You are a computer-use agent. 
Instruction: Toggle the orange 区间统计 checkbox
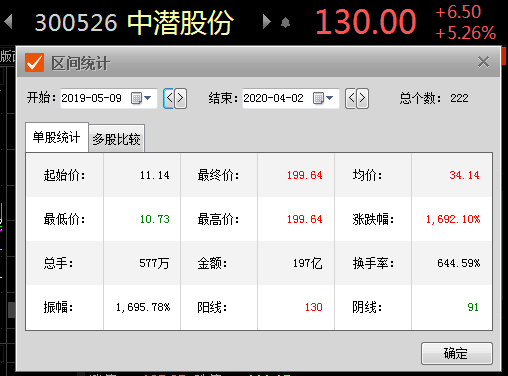[x=34, y=63]
